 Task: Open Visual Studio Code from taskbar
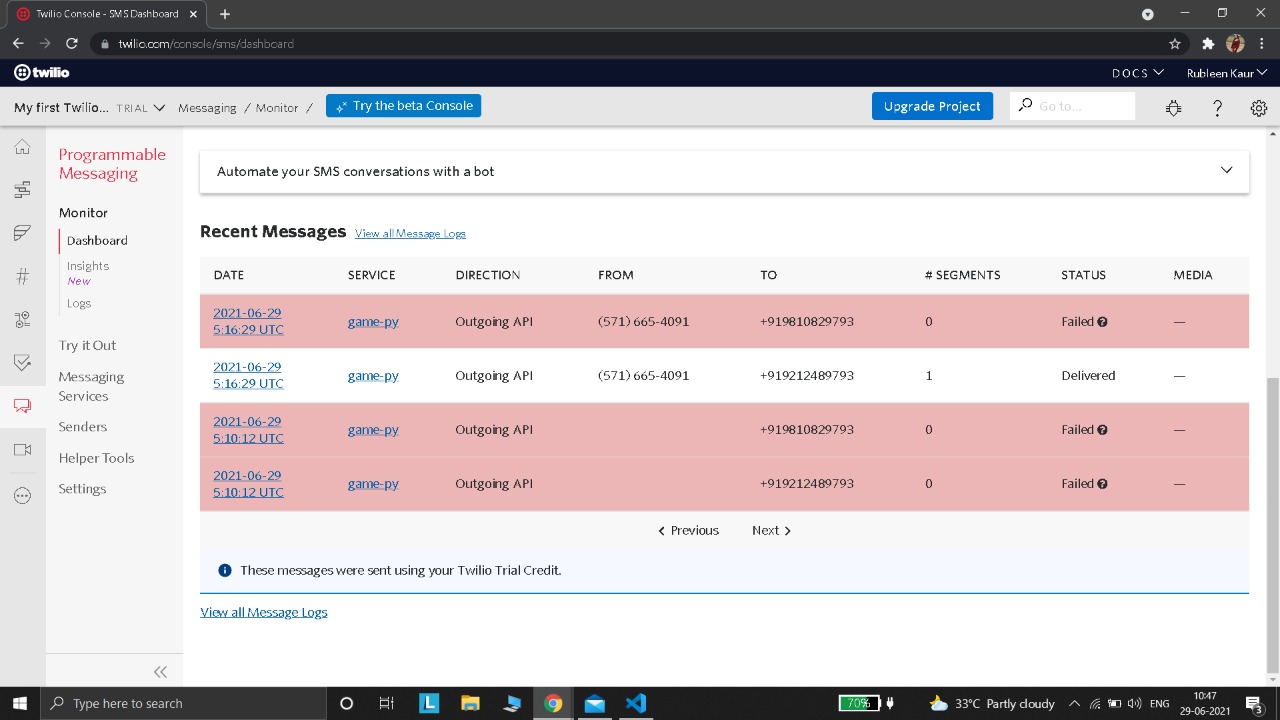point(636,703)
